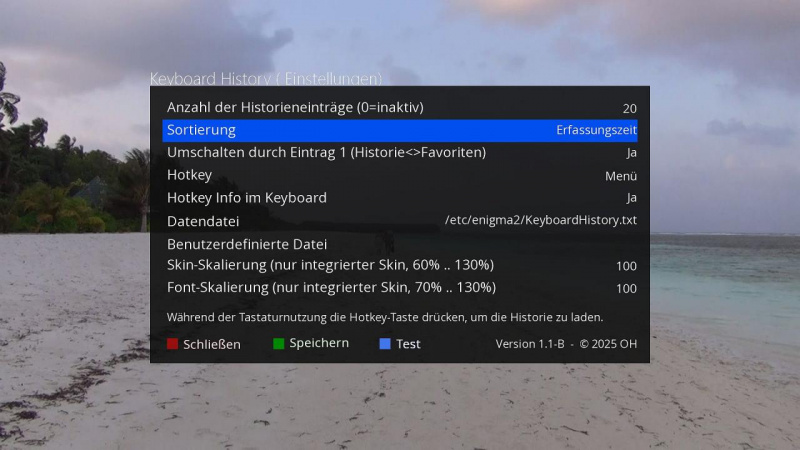Screen dimensions: 800x450
Task: Edit the Skin-Skalierung value 100
Action: pos(627,266)
